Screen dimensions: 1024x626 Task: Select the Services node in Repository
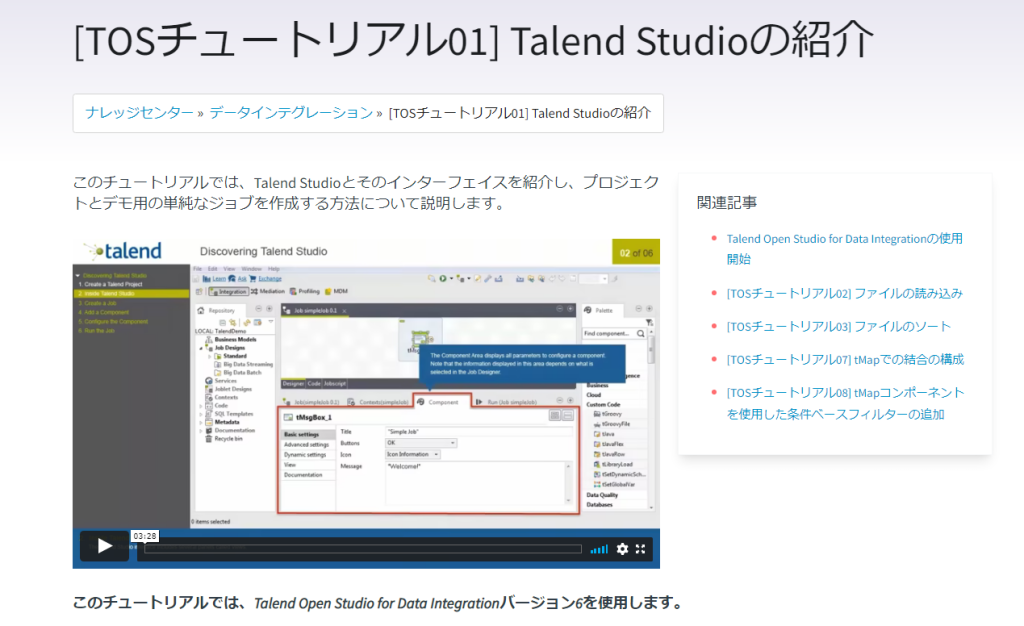coord(221,381)
